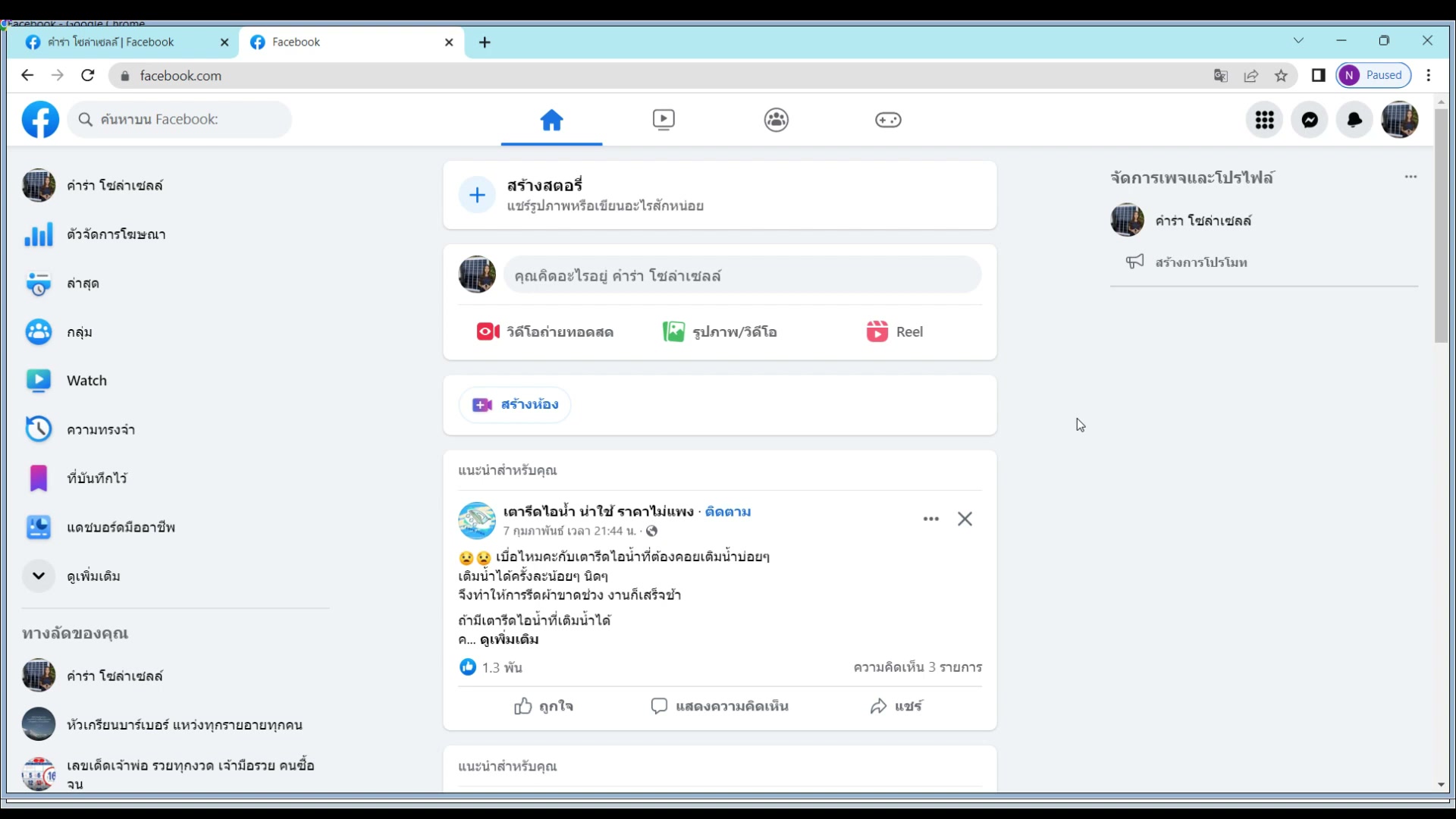
Task: Open the Messenger icon in header
Action: point(1310,120)
